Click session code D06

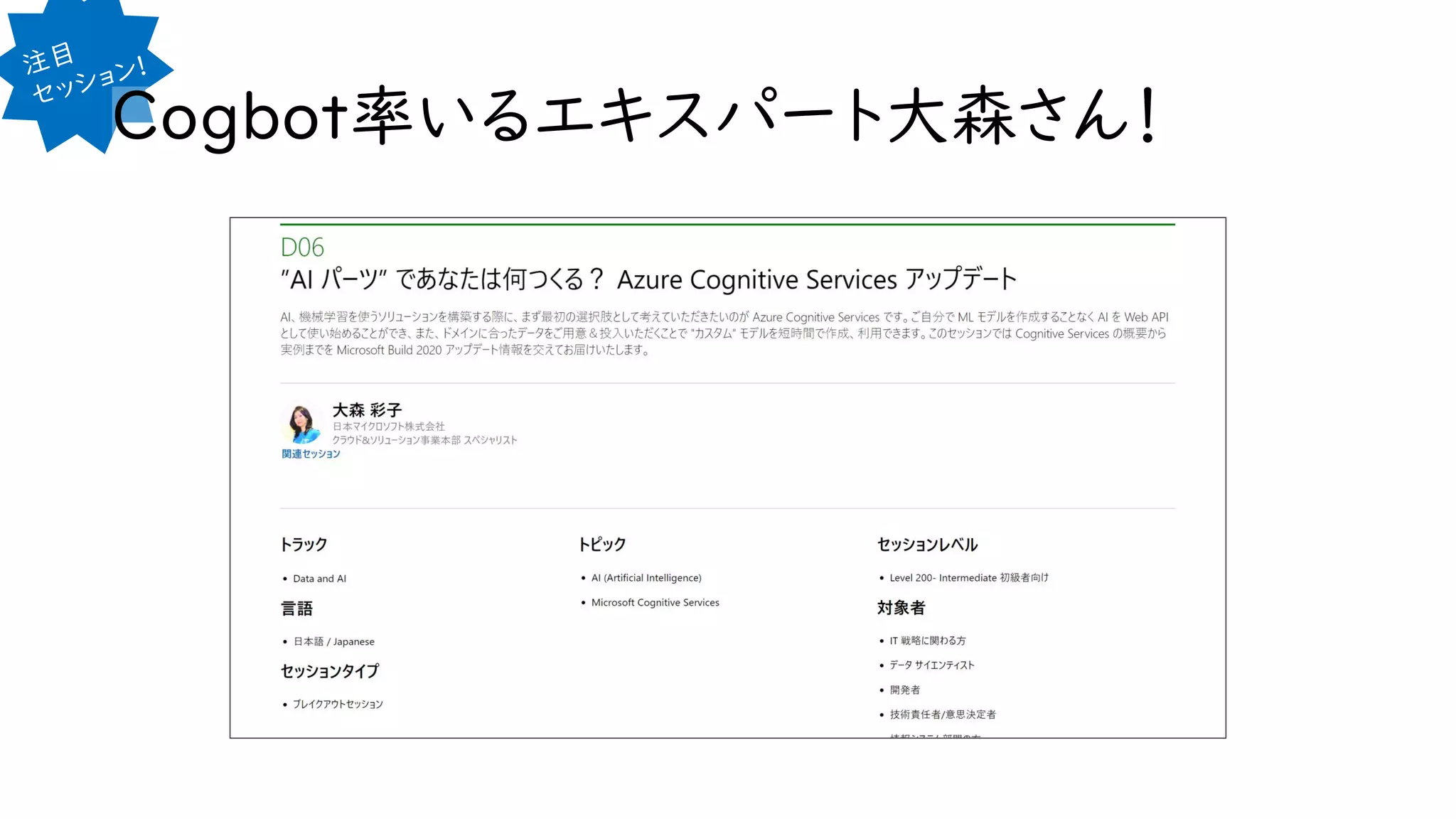(302, 247)
